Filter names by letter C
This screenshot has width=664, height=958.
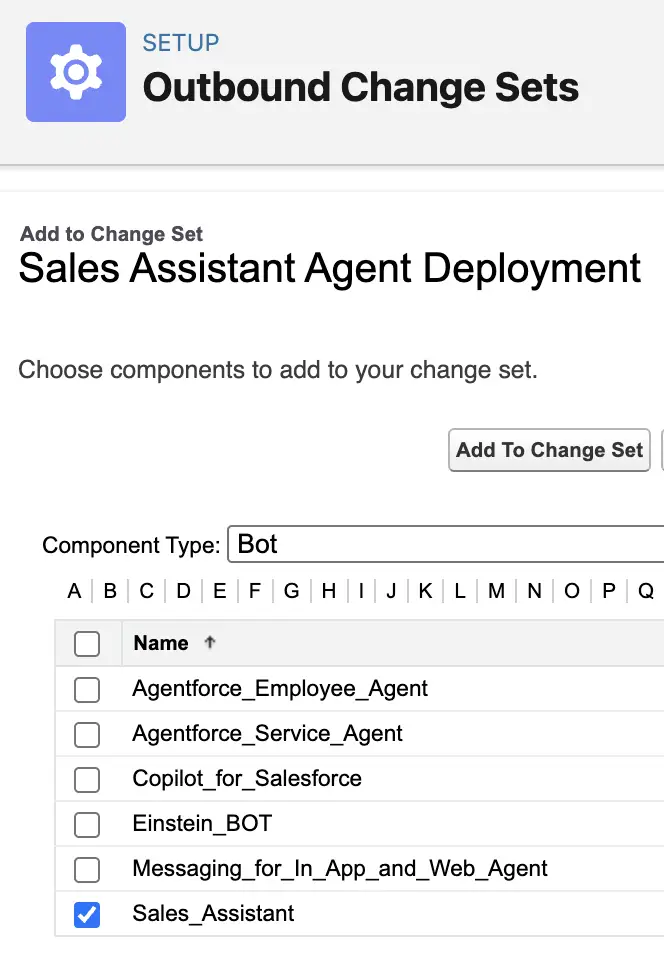147,591
